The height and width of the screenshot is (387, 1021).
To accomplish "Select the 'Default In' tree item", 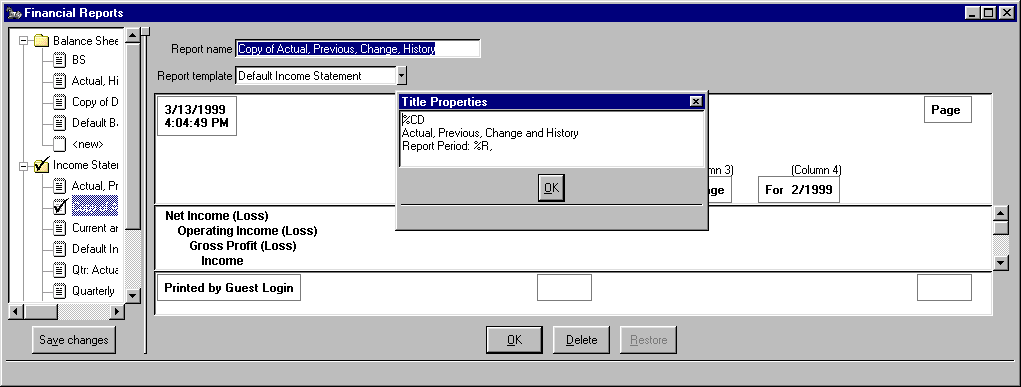I will (x=94, y=249).
